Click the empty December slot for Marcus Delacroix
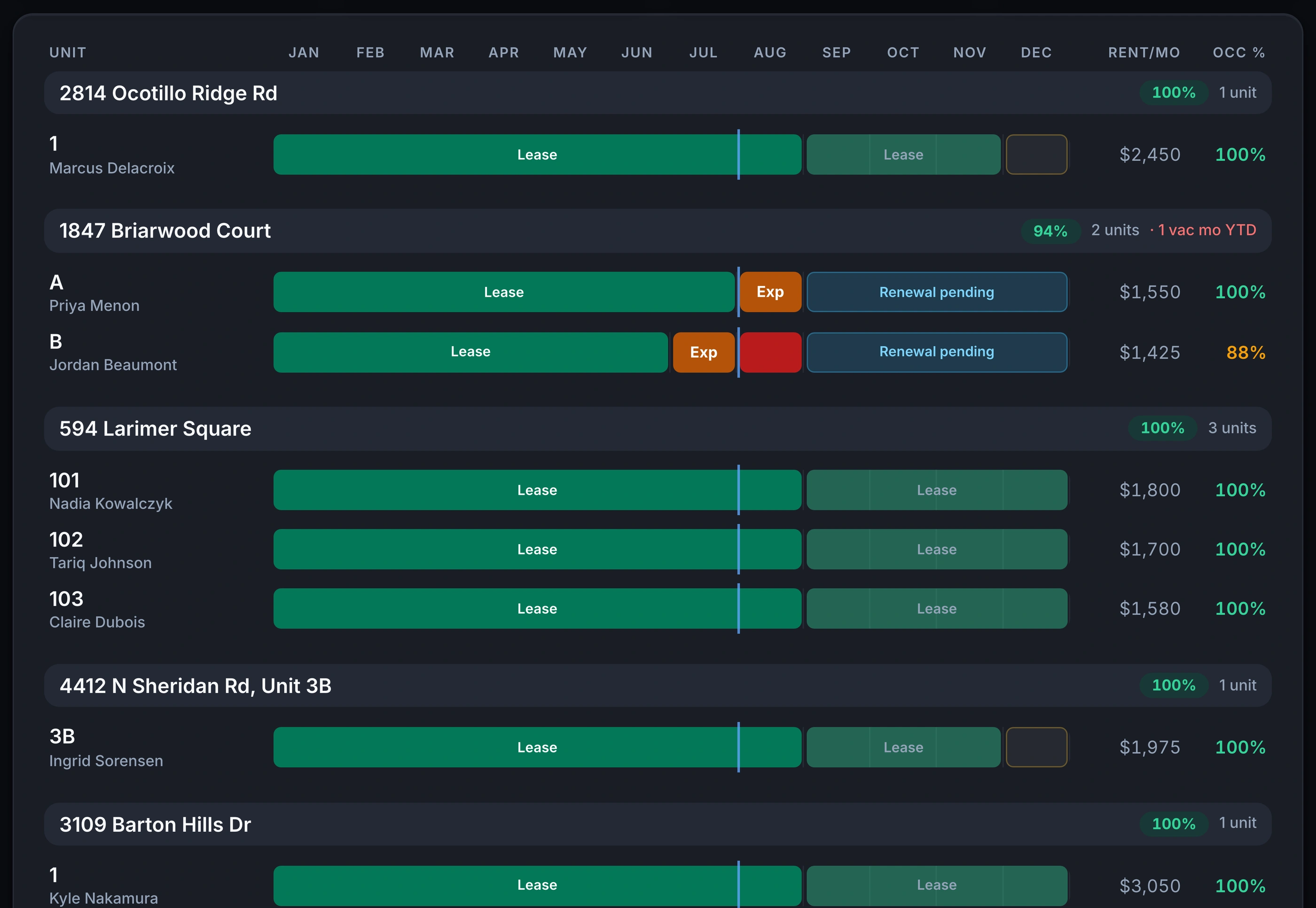1316x908 pixels. point(1036,154)
